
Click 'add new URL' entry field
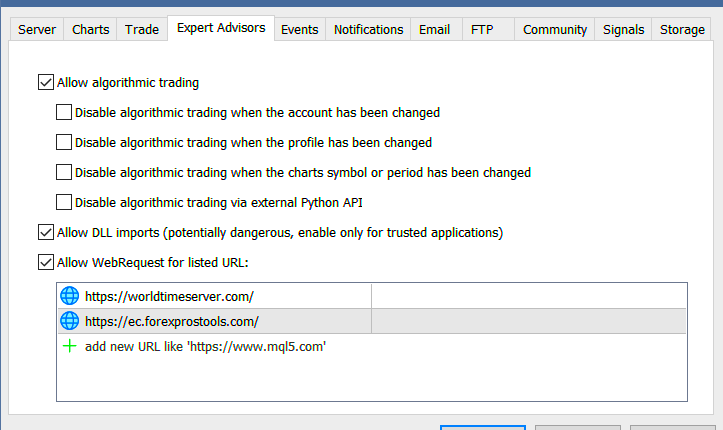tap(206, 346)
